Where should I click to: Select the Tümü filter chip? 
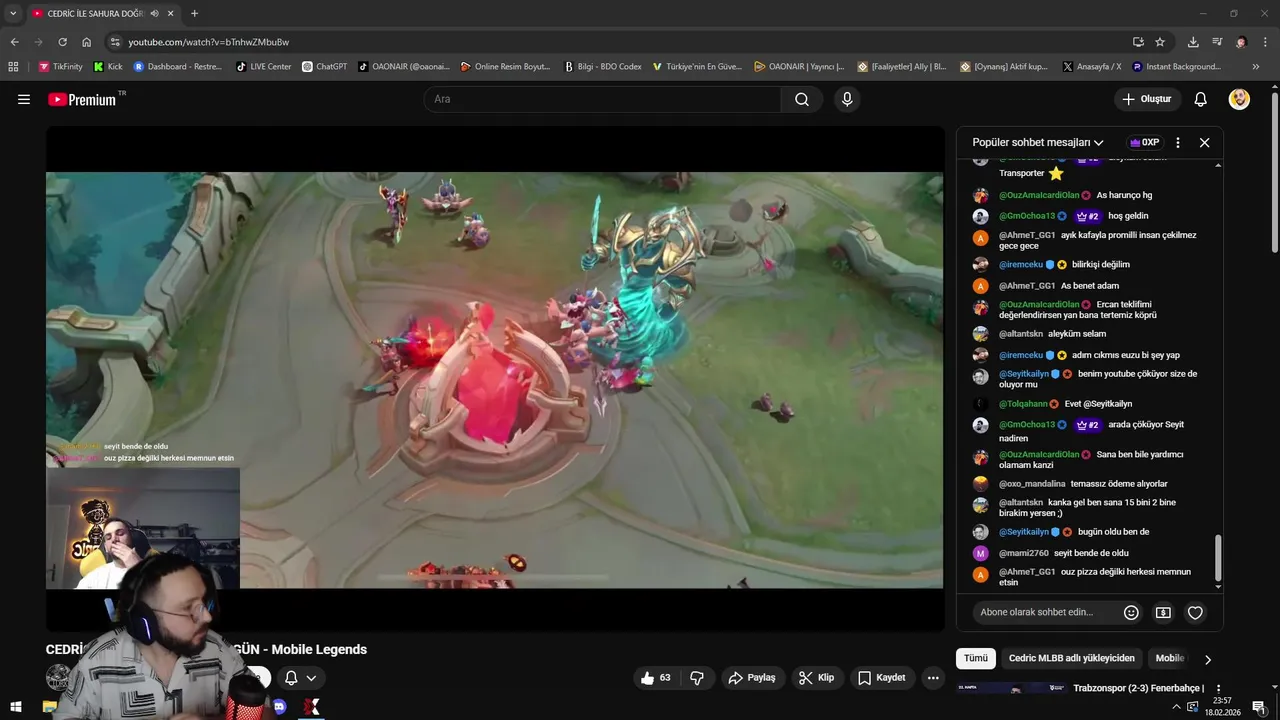pos(976,658)
